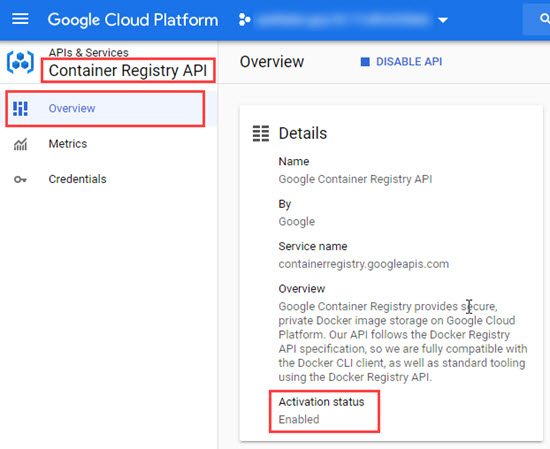550x449 pixels.
Task: Click the blurred project name selector
Action: tap(342, 20)
